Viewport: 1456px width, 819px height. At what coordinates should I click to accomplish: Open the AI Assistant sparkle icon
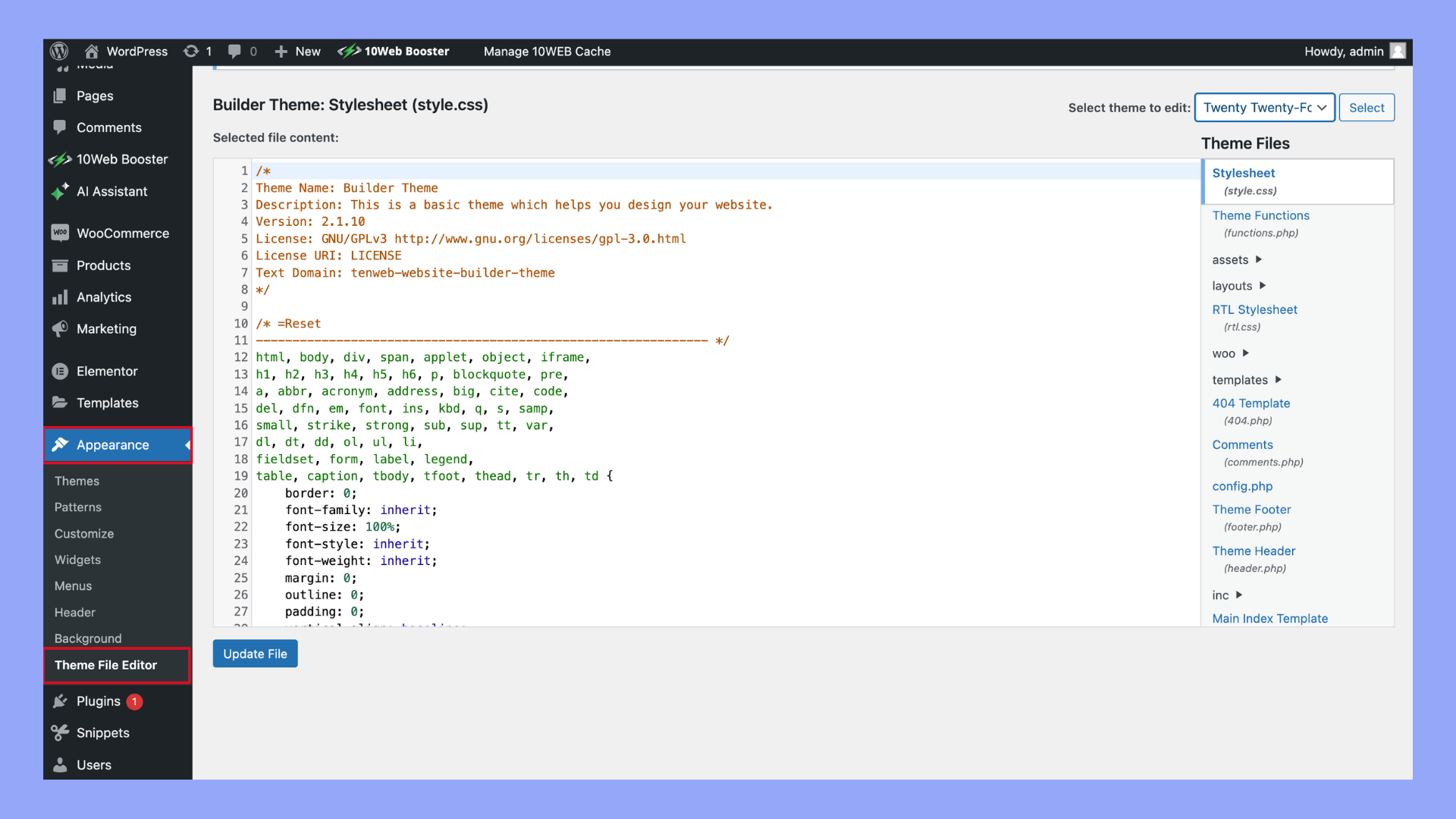(60, 191)
